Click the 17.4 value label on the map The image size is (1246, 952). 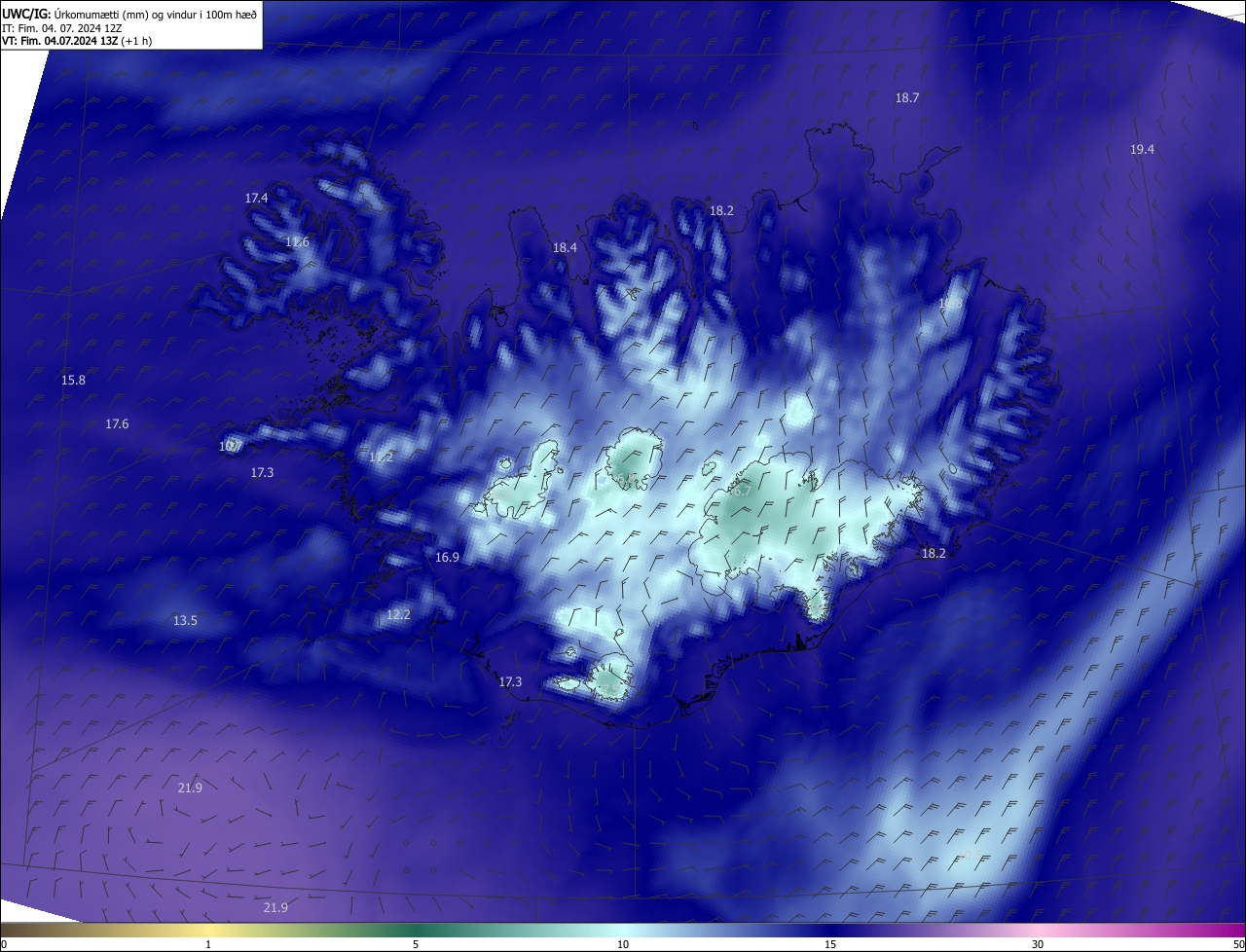pos(256,198)
